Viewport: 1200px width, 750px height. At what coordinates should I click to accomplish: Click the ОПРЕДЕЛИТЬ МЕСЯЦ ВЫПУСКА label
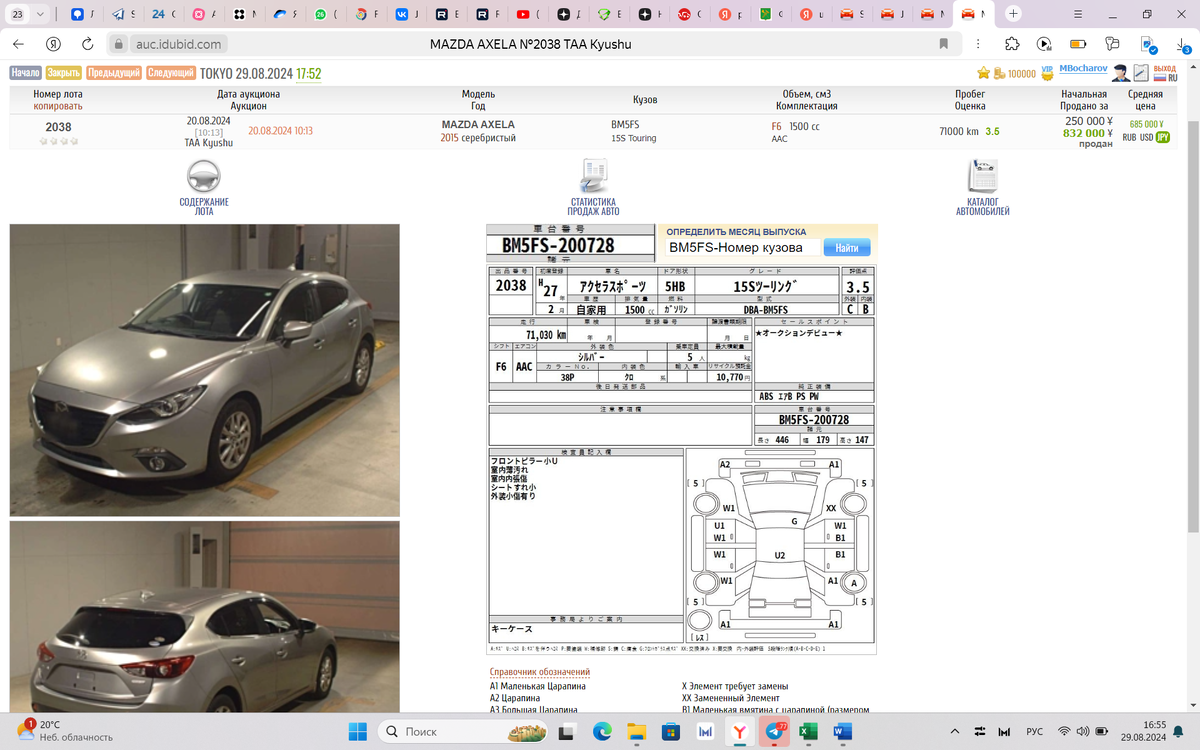(736, 232)
